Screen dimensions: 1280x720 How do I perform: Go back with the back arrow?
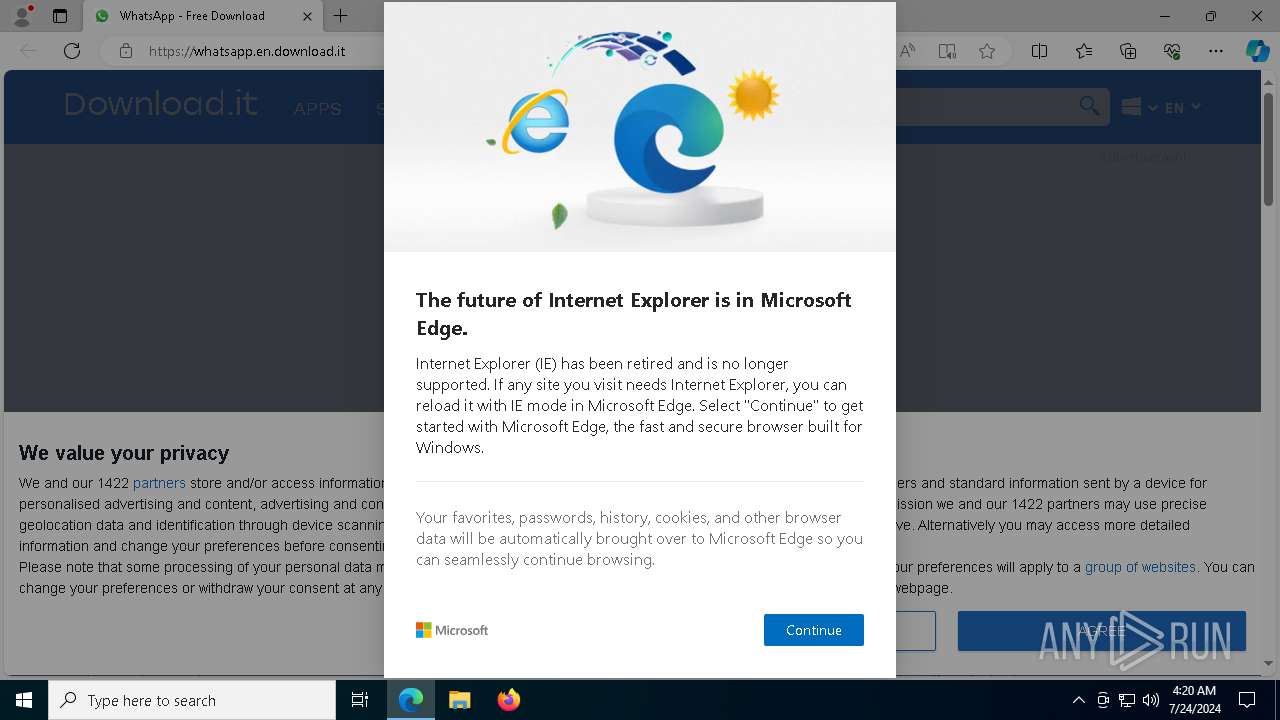point(28,51)
